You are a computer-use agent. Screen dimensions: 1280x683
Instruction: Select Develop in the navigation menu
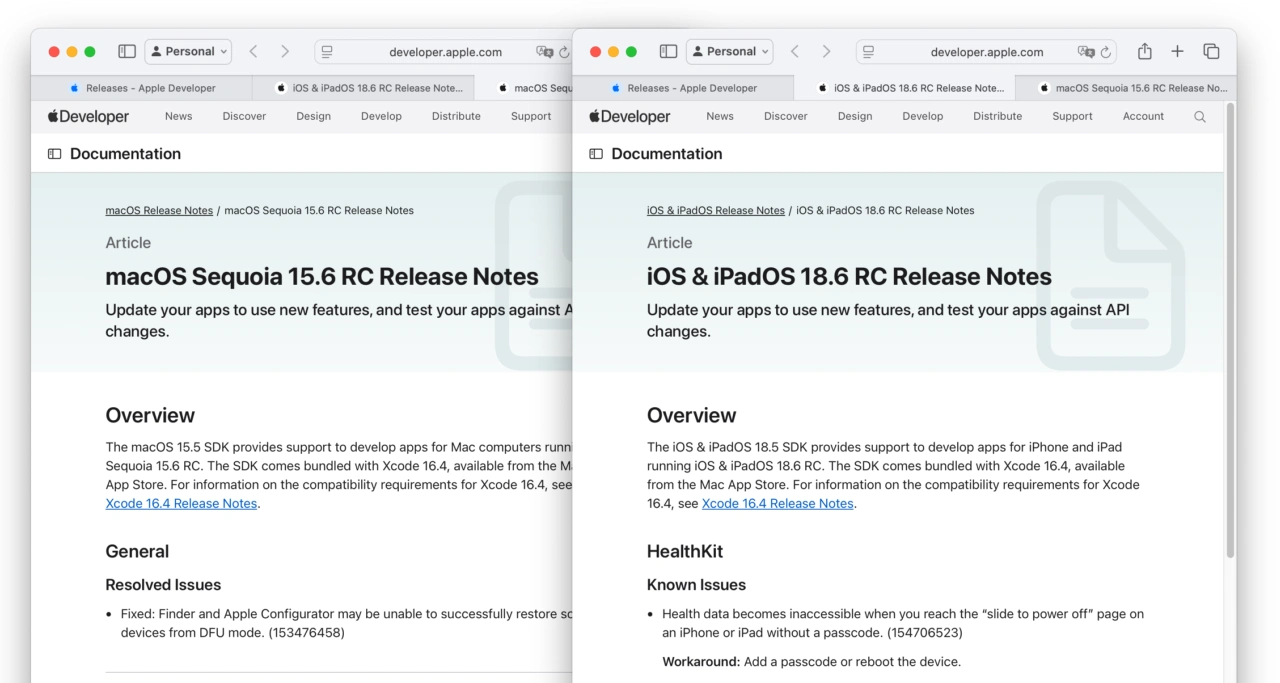coord(922,116)
